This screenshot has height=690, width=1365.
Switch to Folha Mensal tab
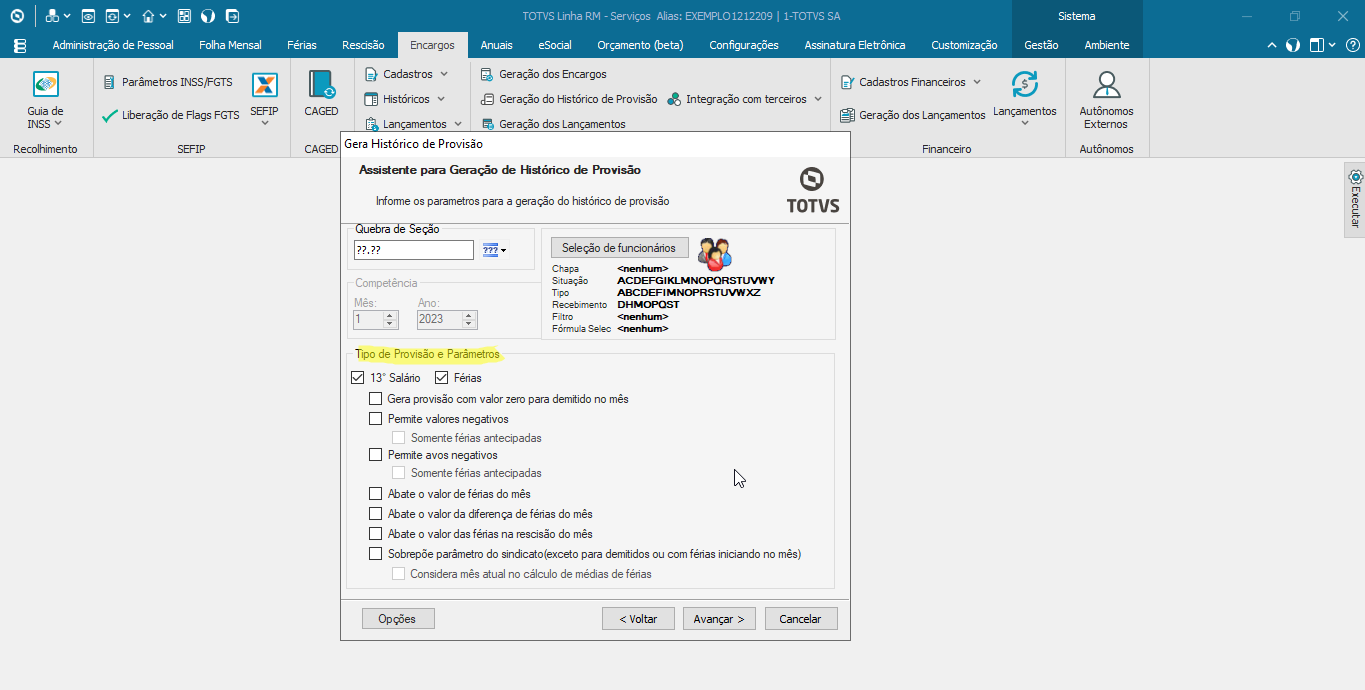click(230, 45)
